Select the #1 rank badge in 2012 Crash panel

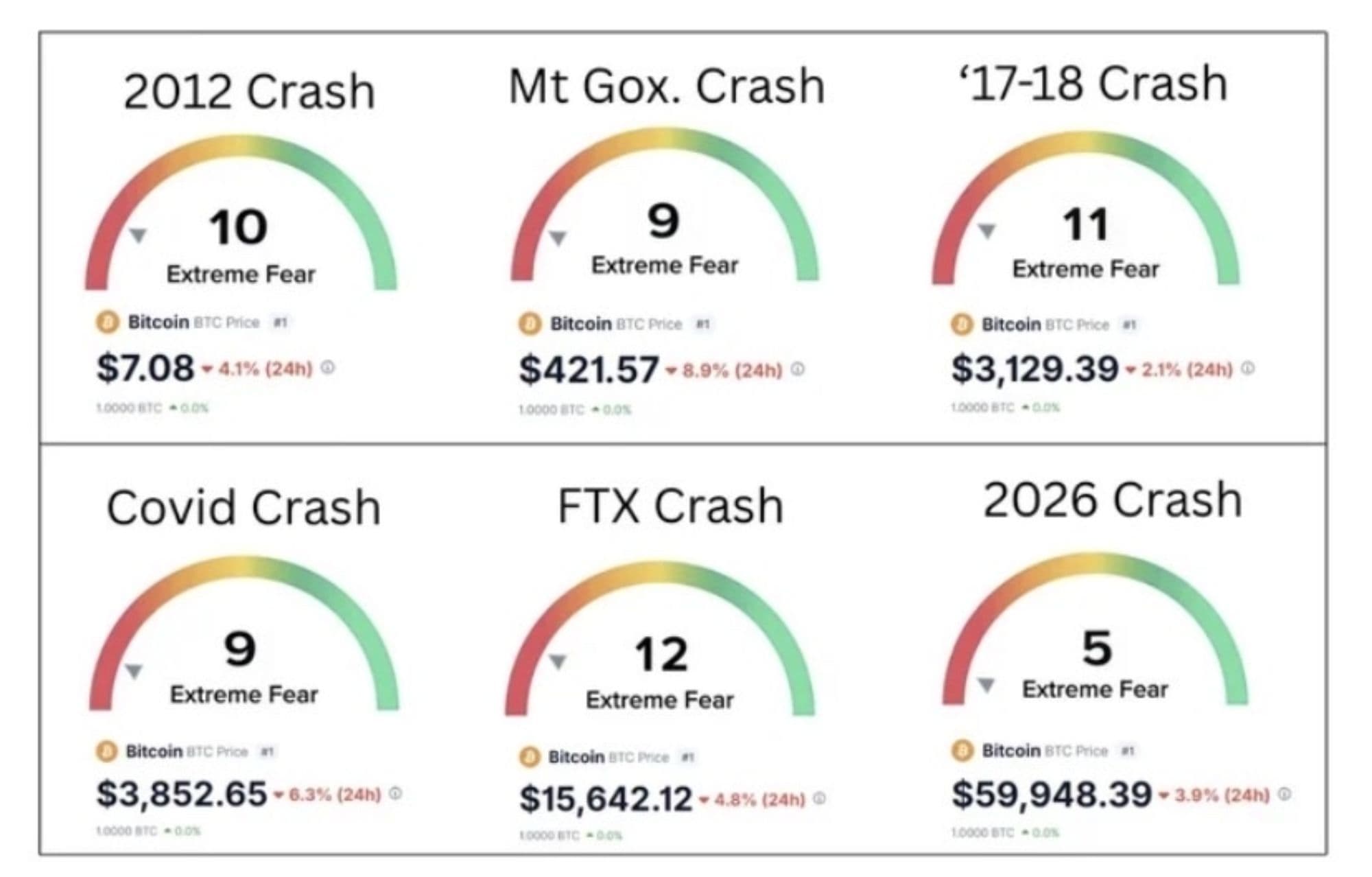pyautogui.click(x=280, y=322)
